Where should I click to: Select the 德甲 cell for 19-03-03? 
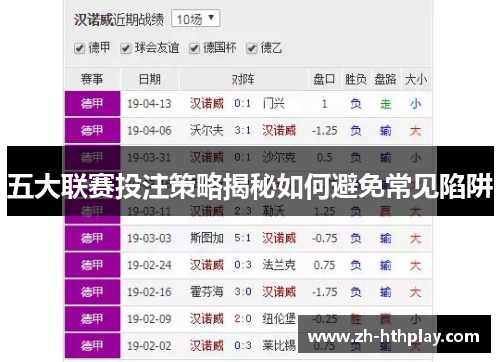pos(92,238)
